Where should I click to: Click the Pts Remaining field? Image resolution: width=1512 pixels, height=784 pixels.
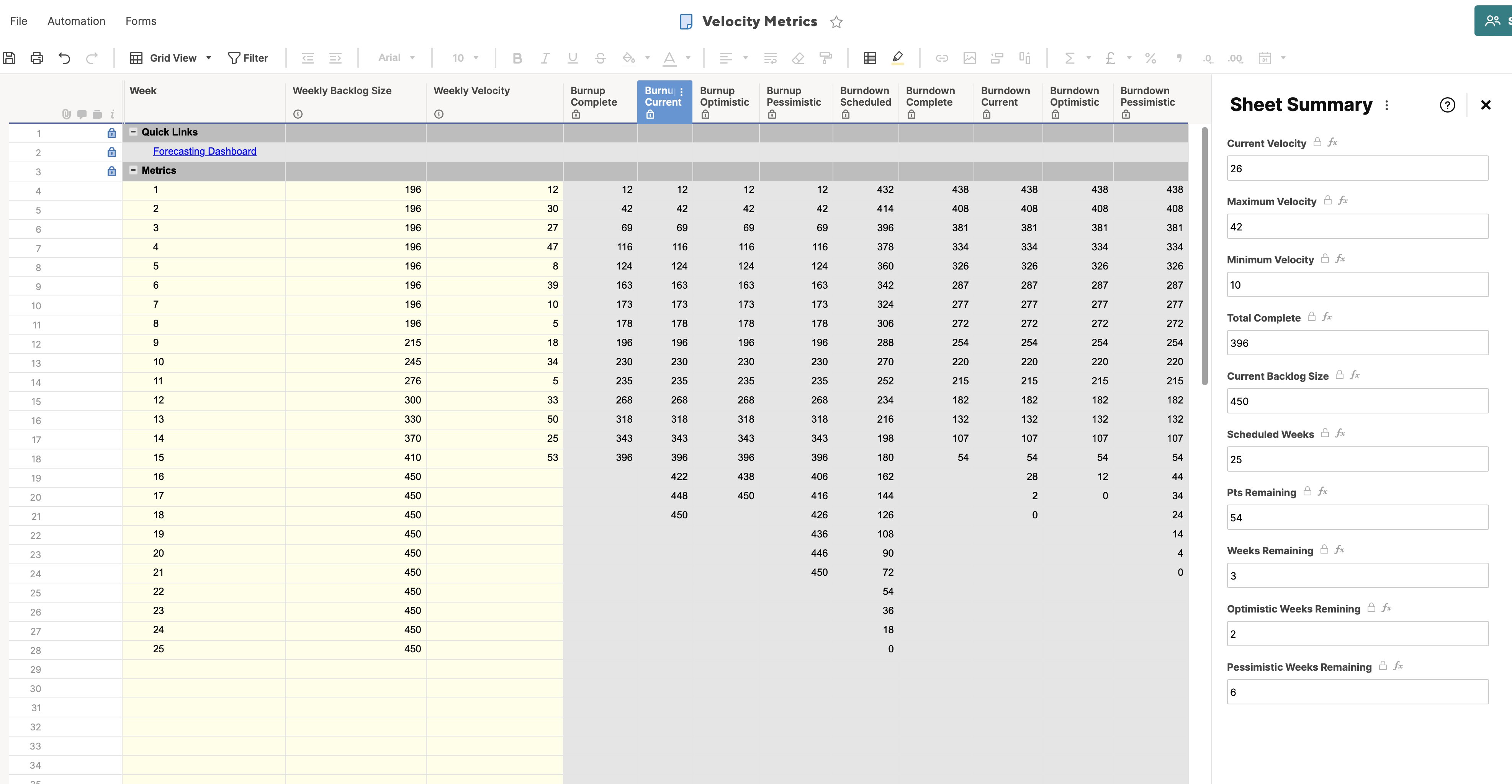coord(1358,518)
